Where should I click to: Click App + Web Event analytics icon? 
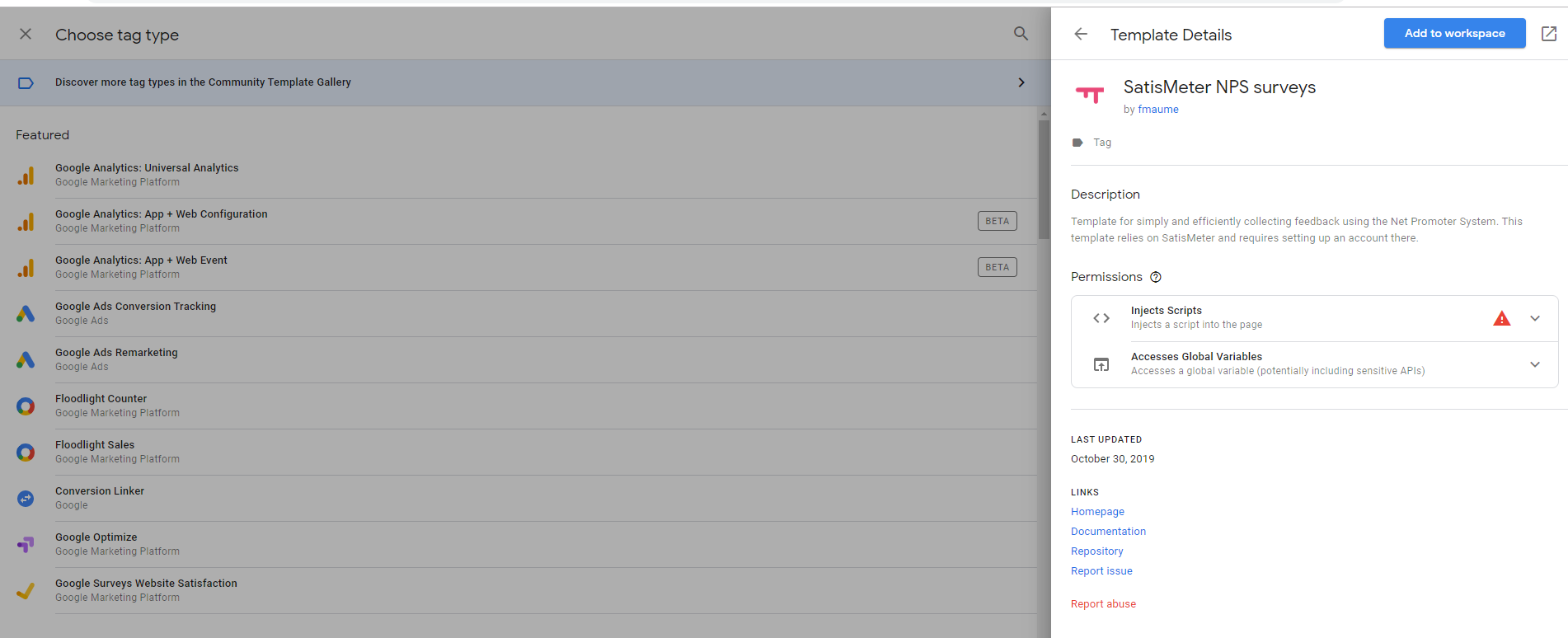click(26, 268)
